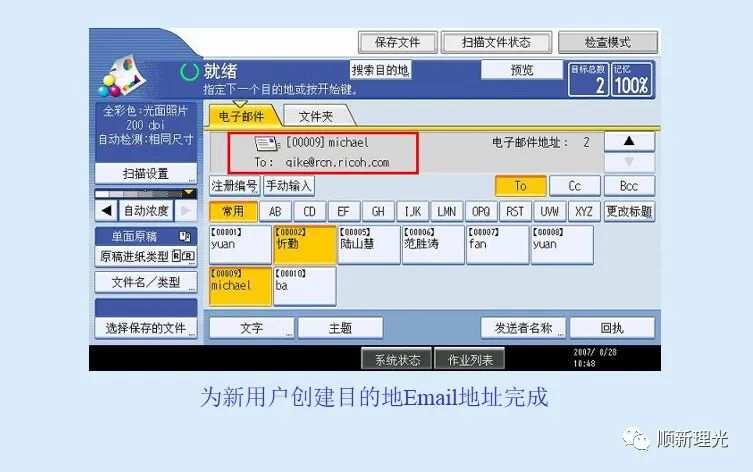This screenshot has height=472, width=753.
Task: Select the GH index tab
Action: point(378,211)
